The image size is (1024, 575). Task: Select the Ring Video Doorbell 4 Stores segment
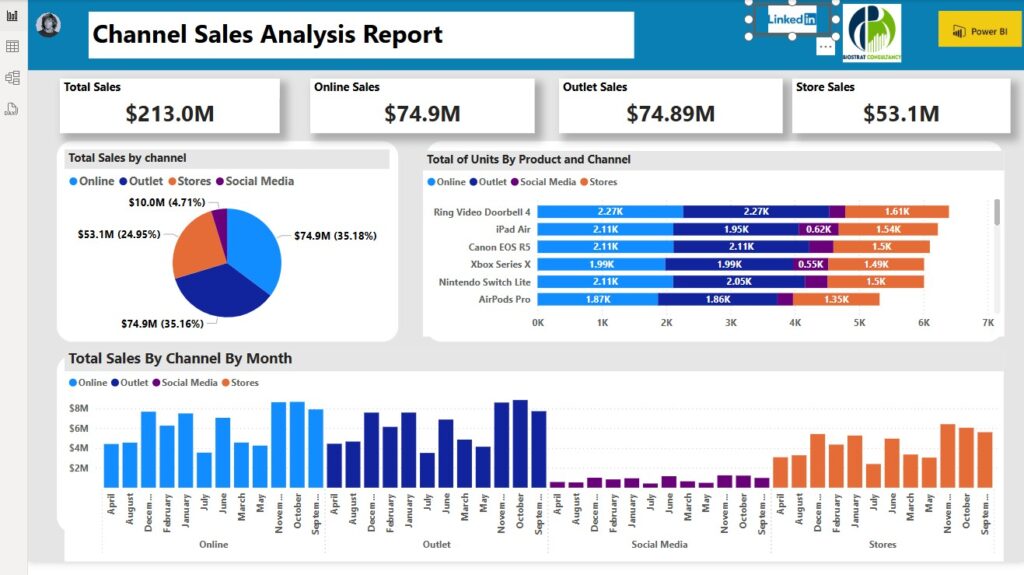click(896, 212)
